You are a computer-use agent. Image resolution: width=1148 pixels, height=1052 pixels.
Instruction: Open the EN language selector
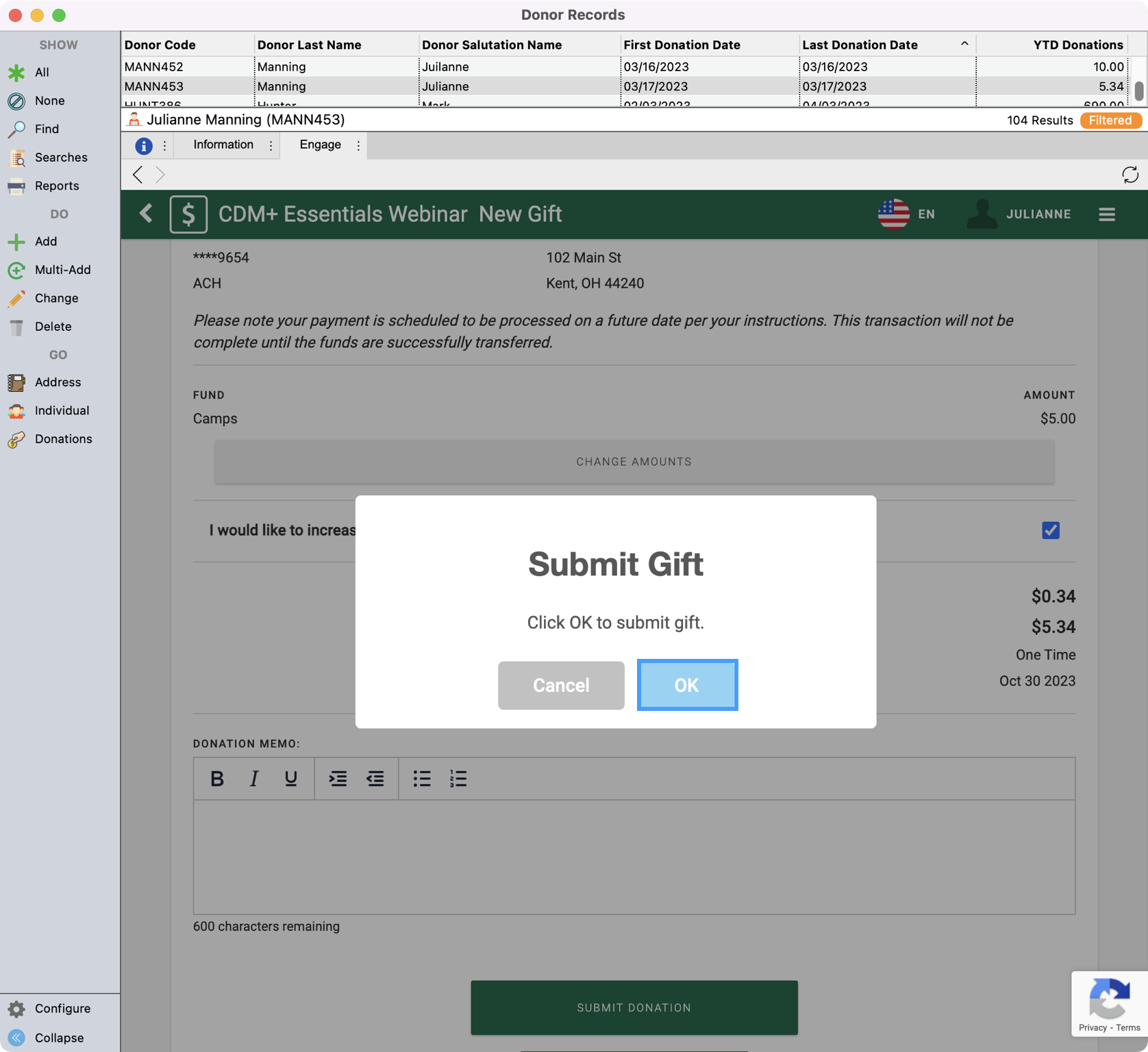click(907, 214)
